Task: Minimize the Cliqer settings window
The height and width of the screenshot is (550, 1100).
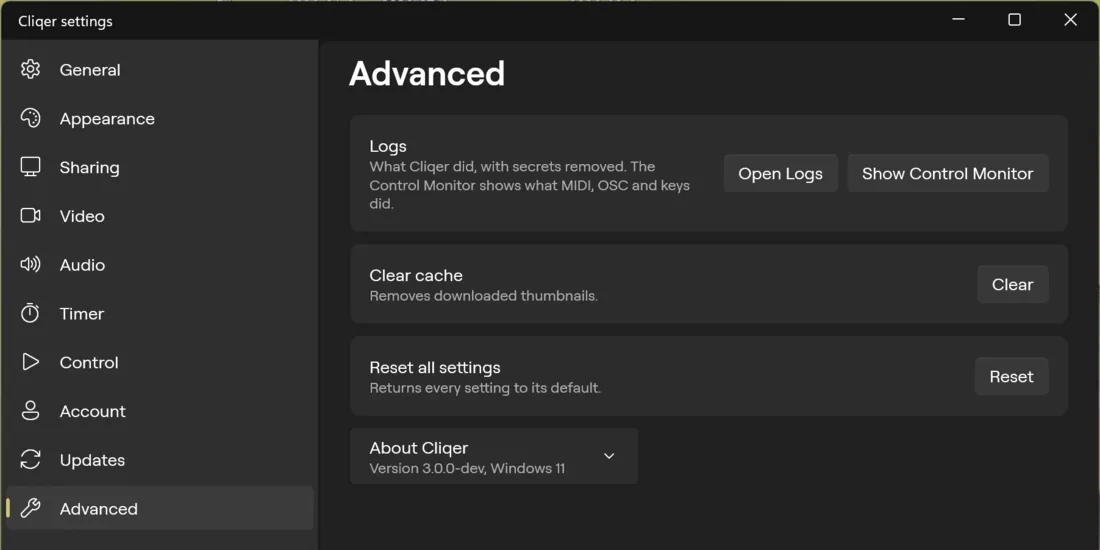Action: point(958,20)
